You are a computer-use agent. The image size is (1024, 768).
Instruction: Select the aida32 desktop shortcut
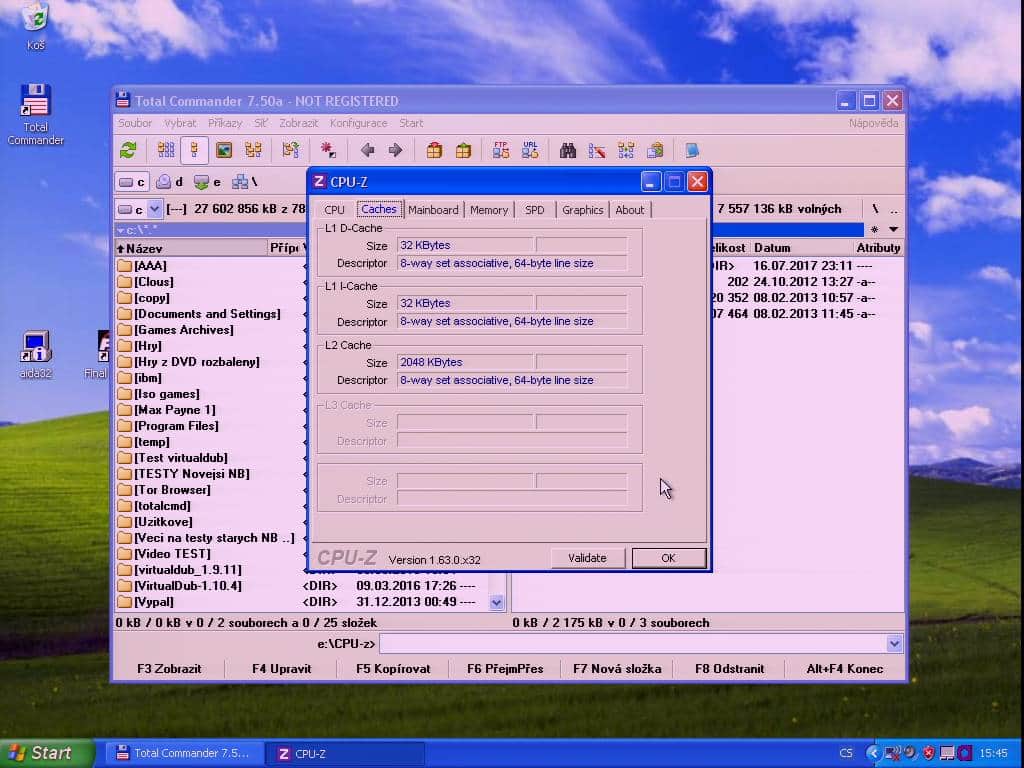pos(35,355)
